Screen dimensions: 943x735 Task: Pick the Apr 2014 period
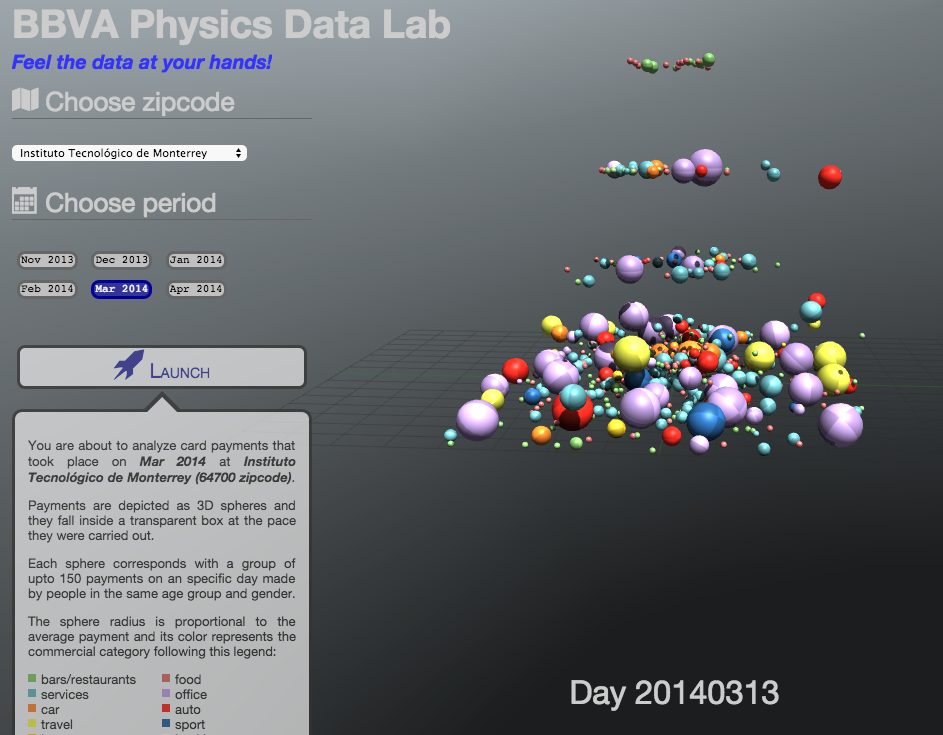click(x=196, y=289)
